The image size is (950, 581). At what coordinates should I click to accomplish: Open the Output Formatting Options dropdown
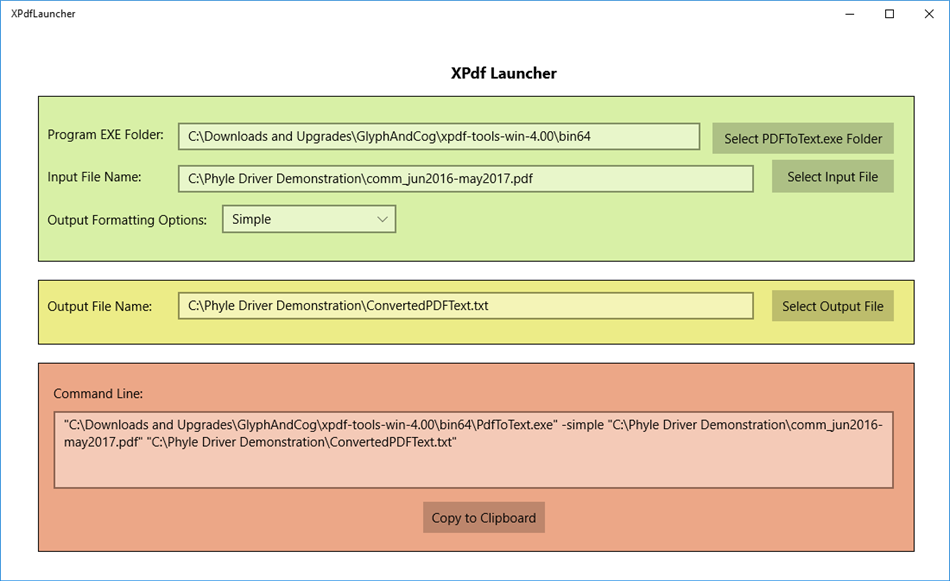[x=382, y=219]
